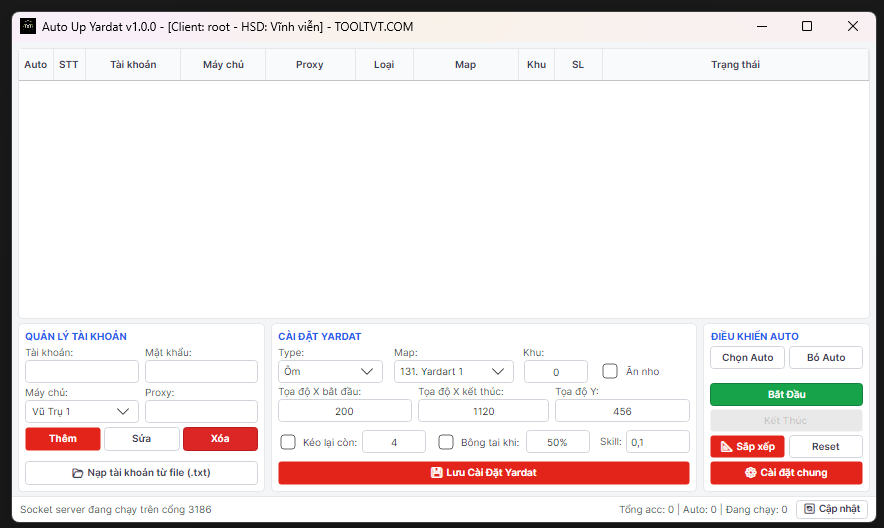The height and width of the screenshot is (528, 884).
Task: Enable the Ẩn nhỏ checkbox
Action: [x=610, y=371]
